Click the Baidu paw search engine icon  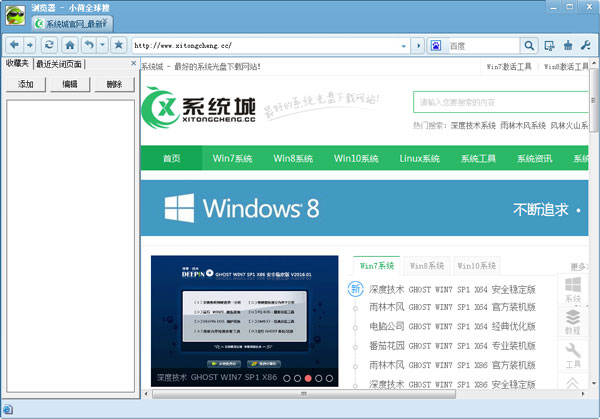[x=436, y=46]
